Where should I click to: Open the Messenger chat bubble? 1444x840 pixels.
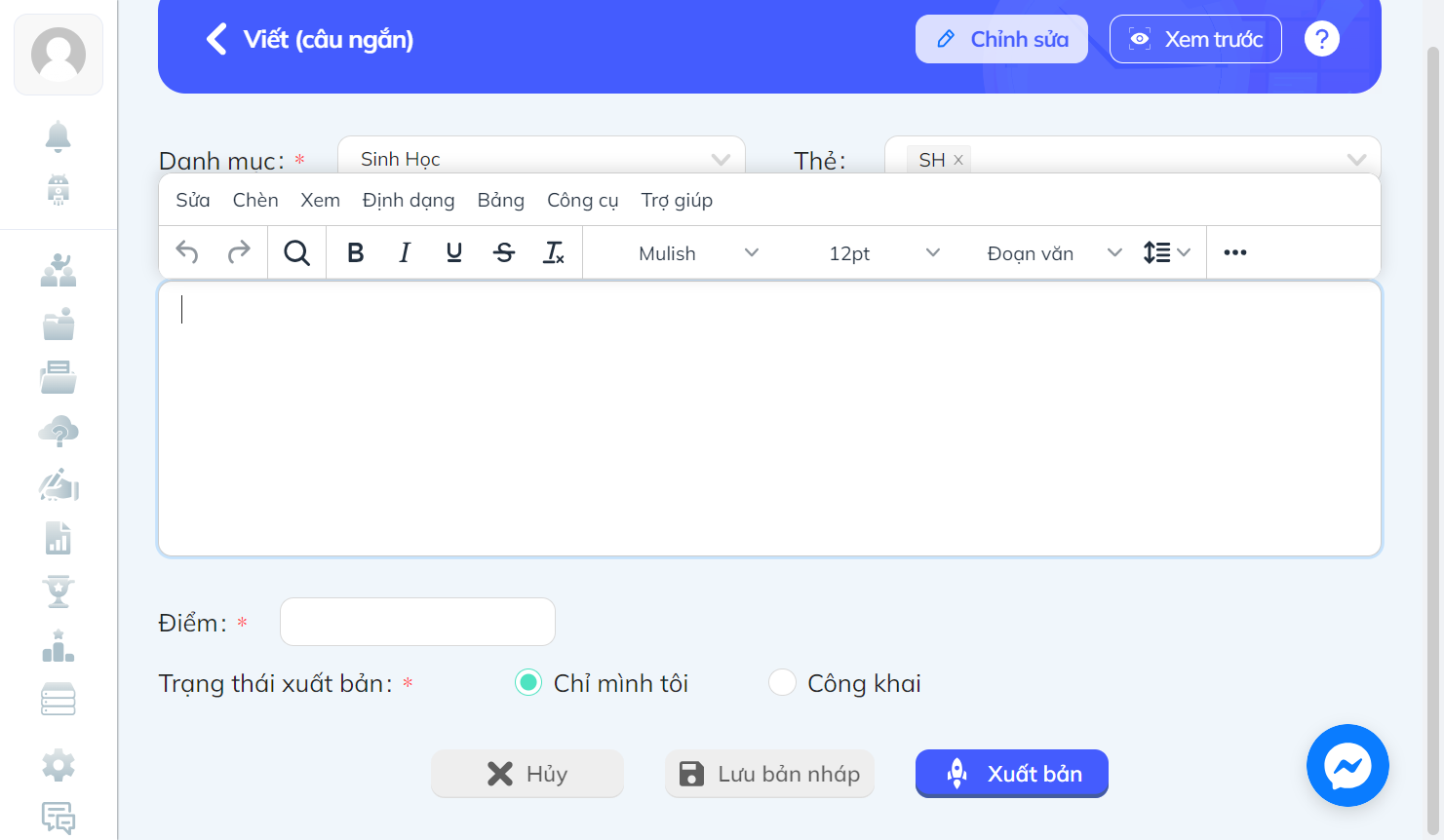click(x=1347, y=765)
